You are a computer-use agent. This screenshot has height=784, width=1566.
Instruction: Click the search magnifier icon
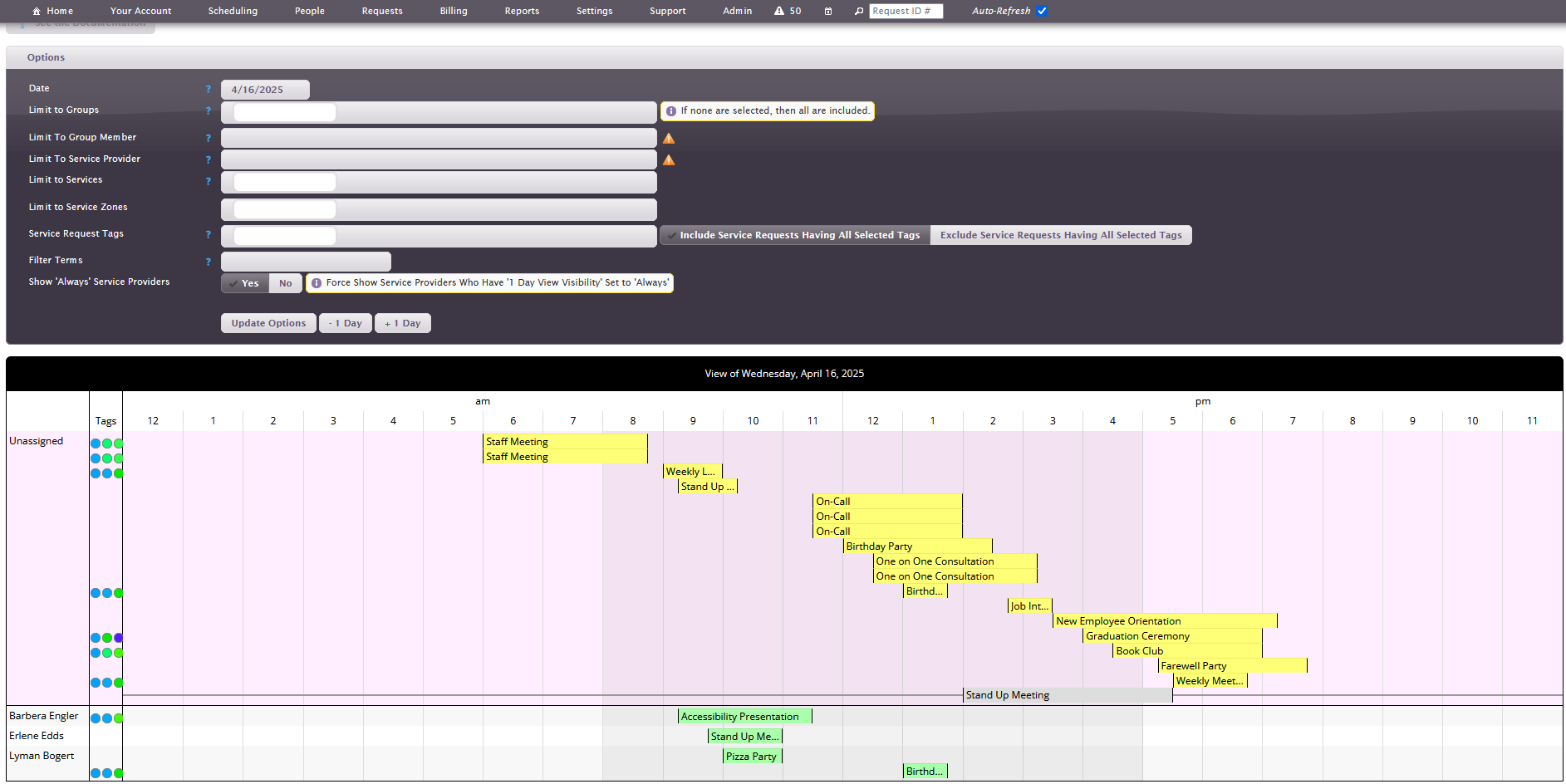coord(859,11)
